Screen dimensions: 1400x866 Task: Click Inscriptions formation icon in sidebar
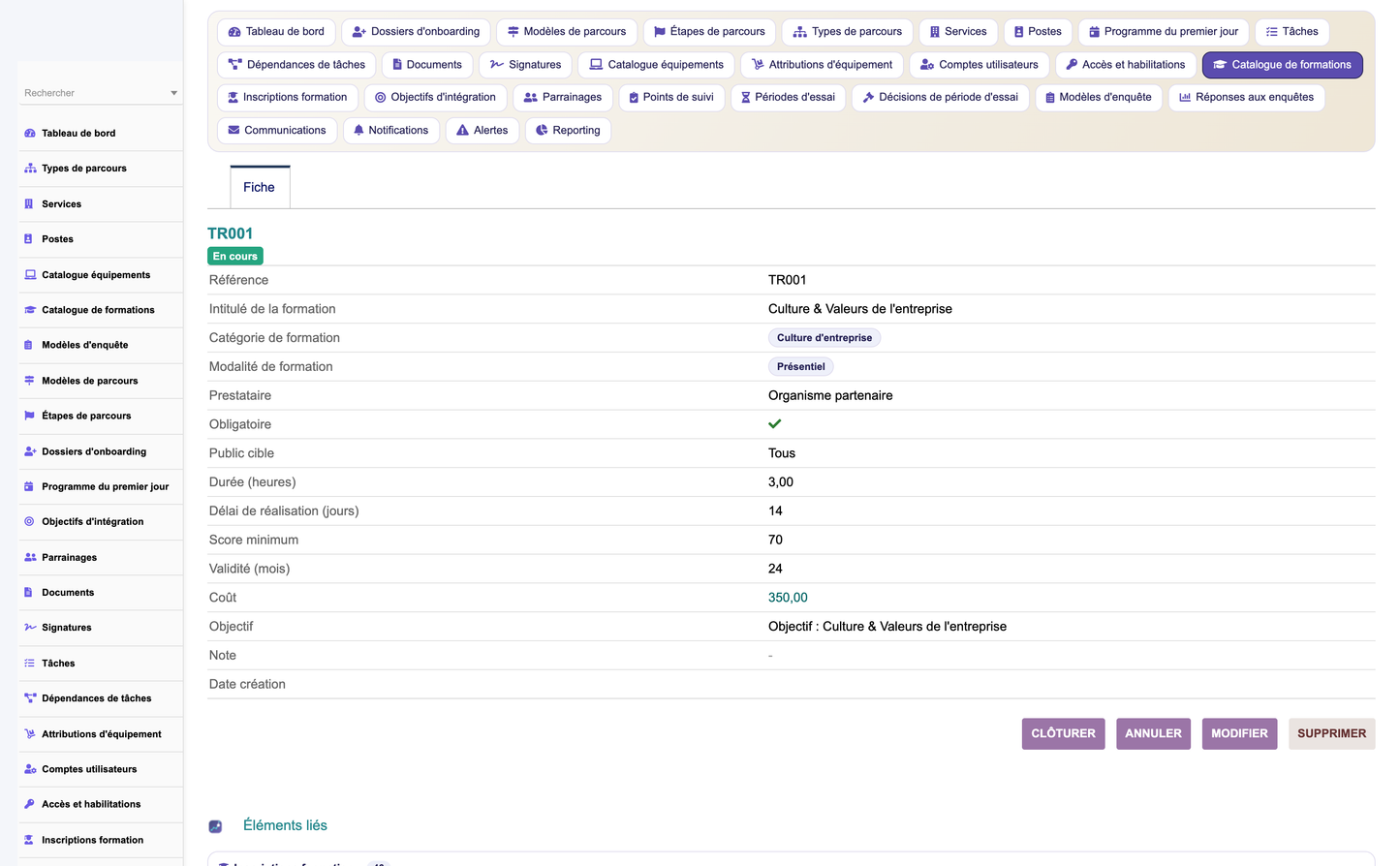[29, 840]
